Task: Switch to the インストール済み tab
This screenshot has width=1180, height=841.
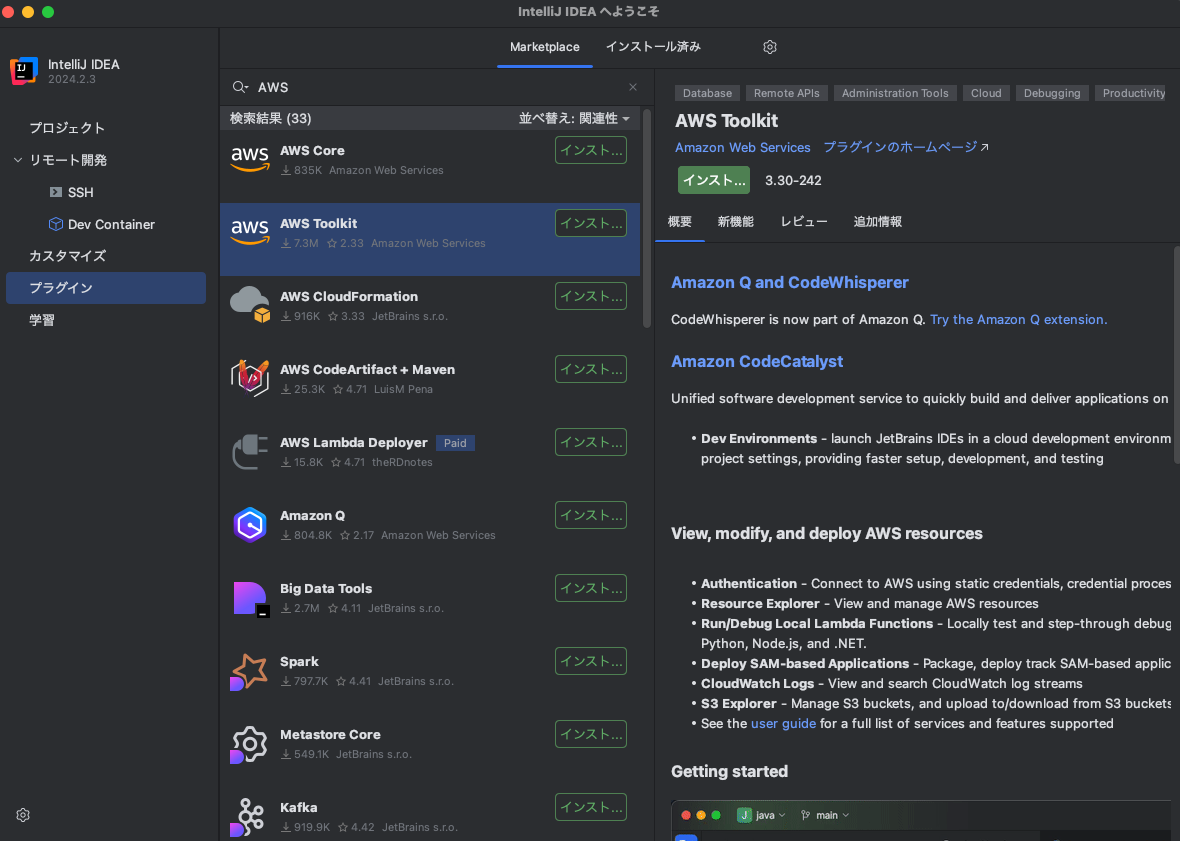Action: point(652,47)
